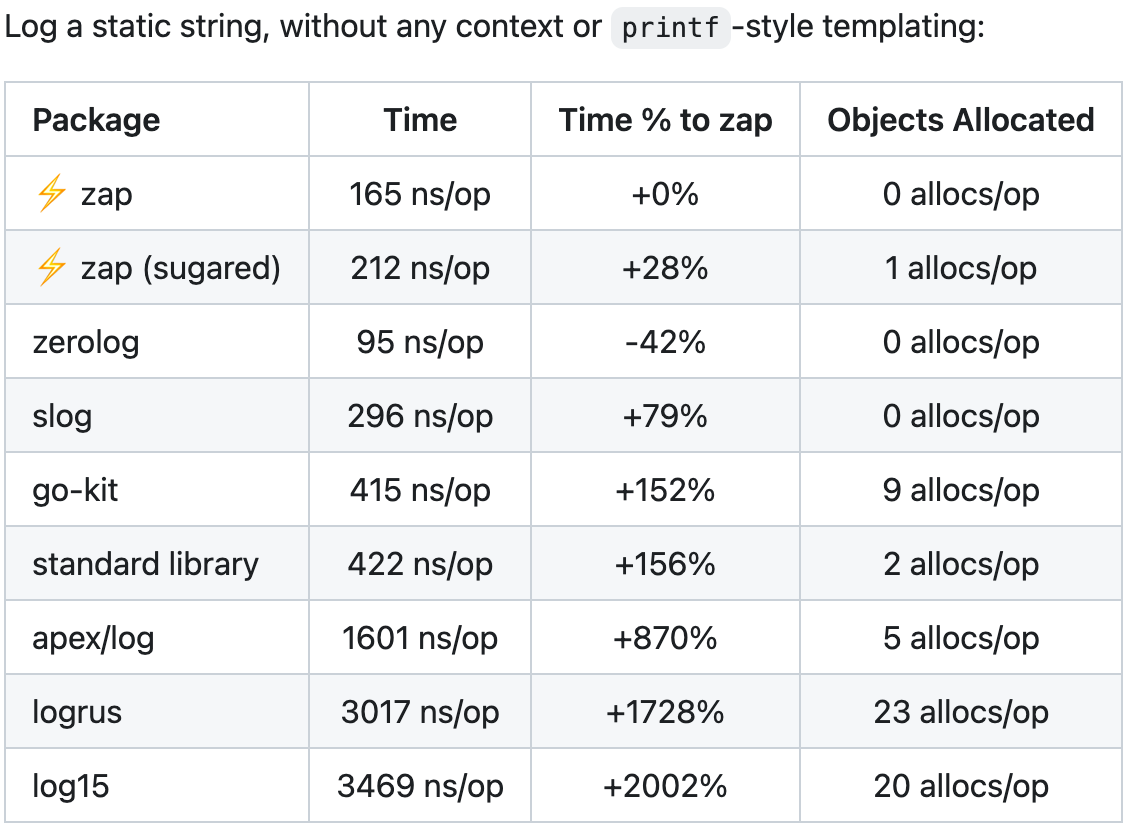This screenshot has width=1126, height=834.
Task: Click the printf inline code text
Action: pos(671,28)
